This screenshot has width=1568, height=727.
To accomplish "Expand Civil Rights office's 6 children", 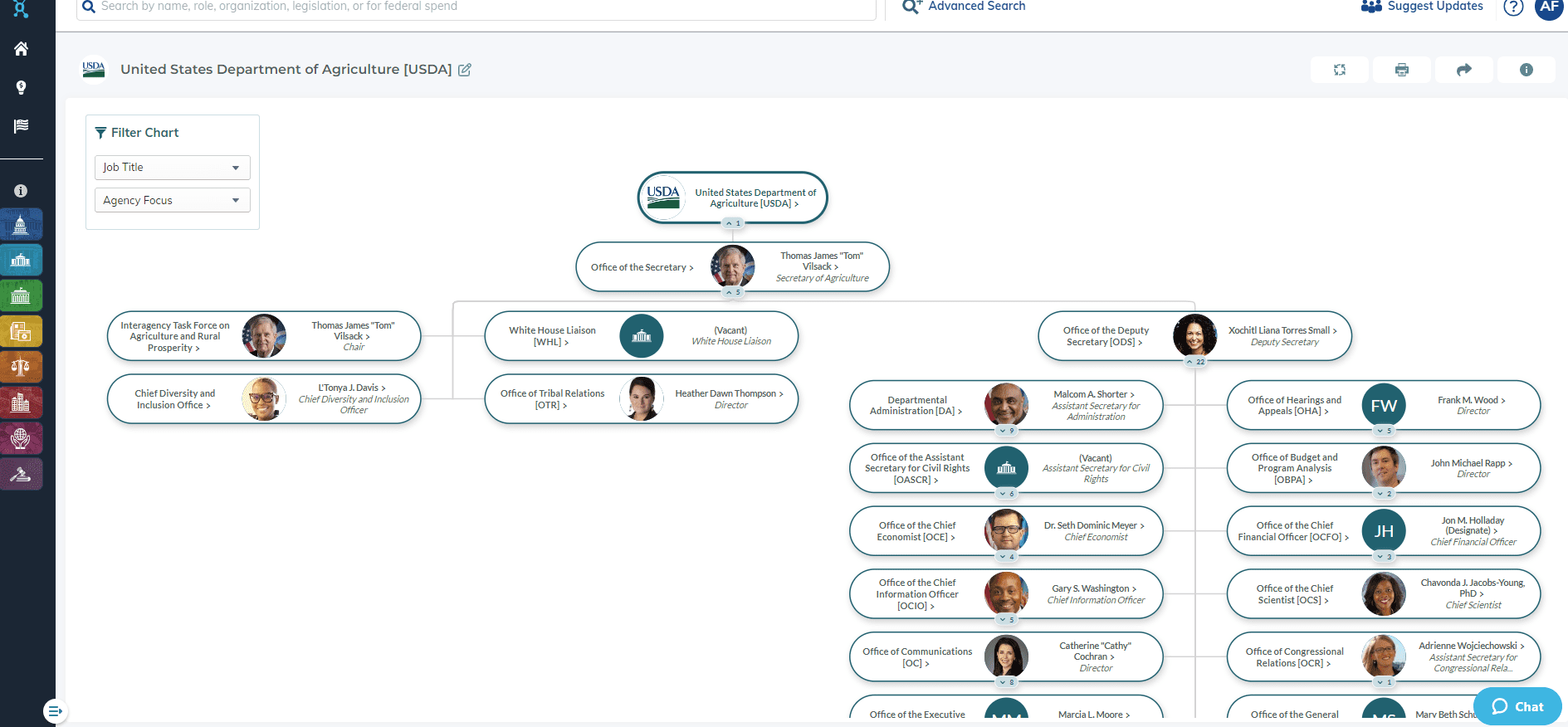I will coord(1007,494).
